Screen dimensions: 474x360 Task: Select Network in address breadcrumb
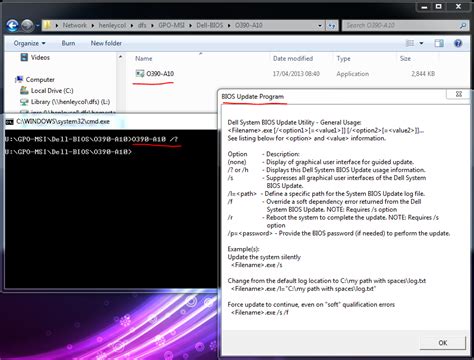74,25
